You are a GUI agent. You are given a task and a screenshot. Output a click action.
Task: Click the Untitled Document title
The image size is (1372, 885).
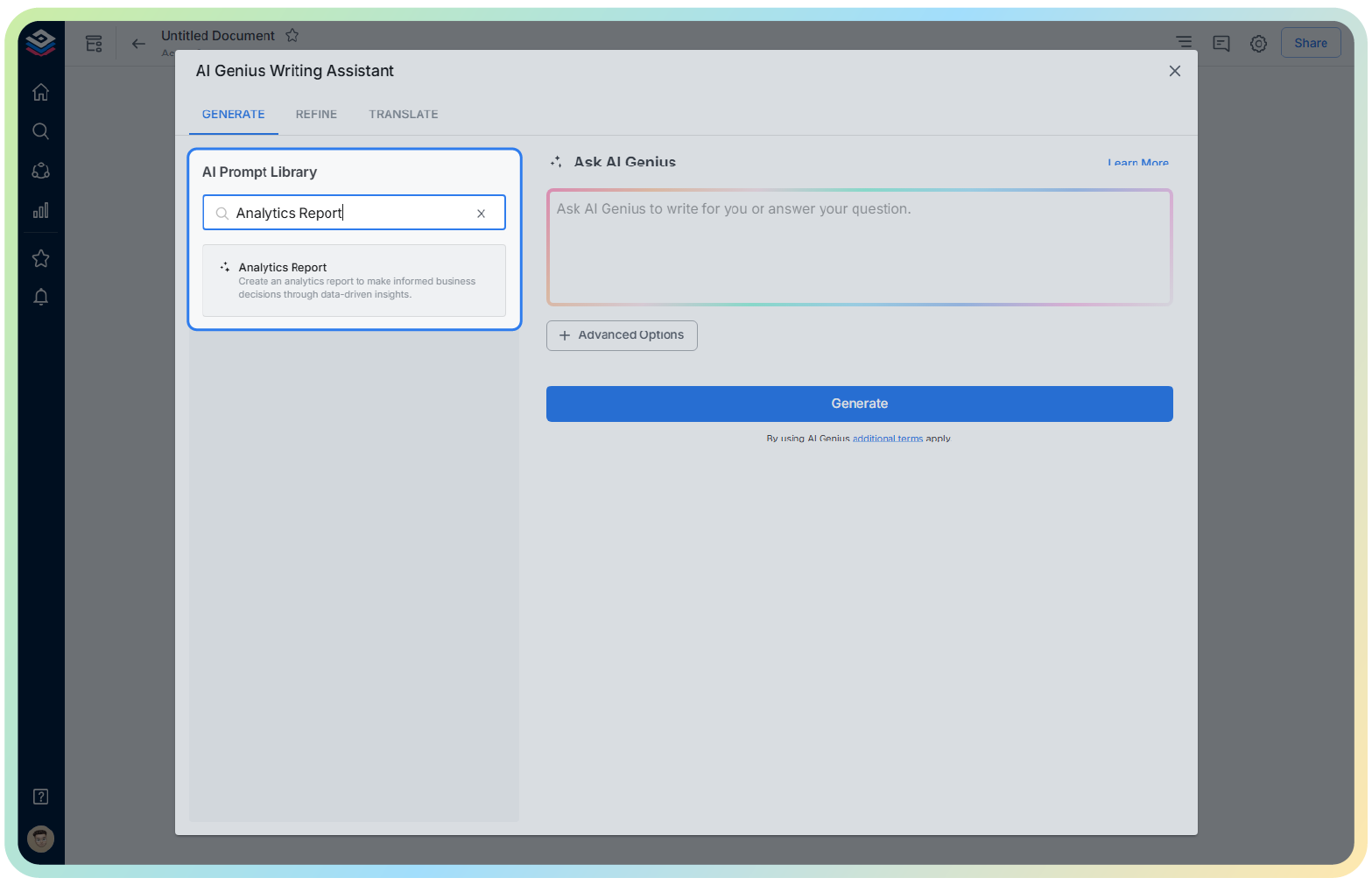[218, 36]
